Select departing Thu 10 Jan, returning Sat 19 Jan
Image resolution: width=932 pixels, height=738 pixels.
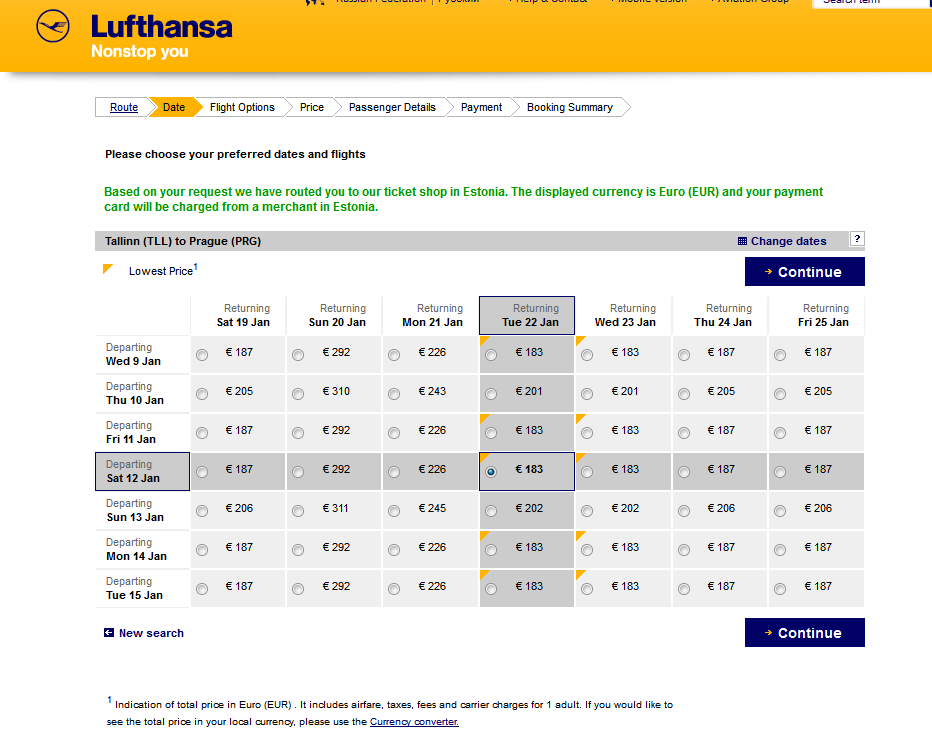tap(202, 394)
